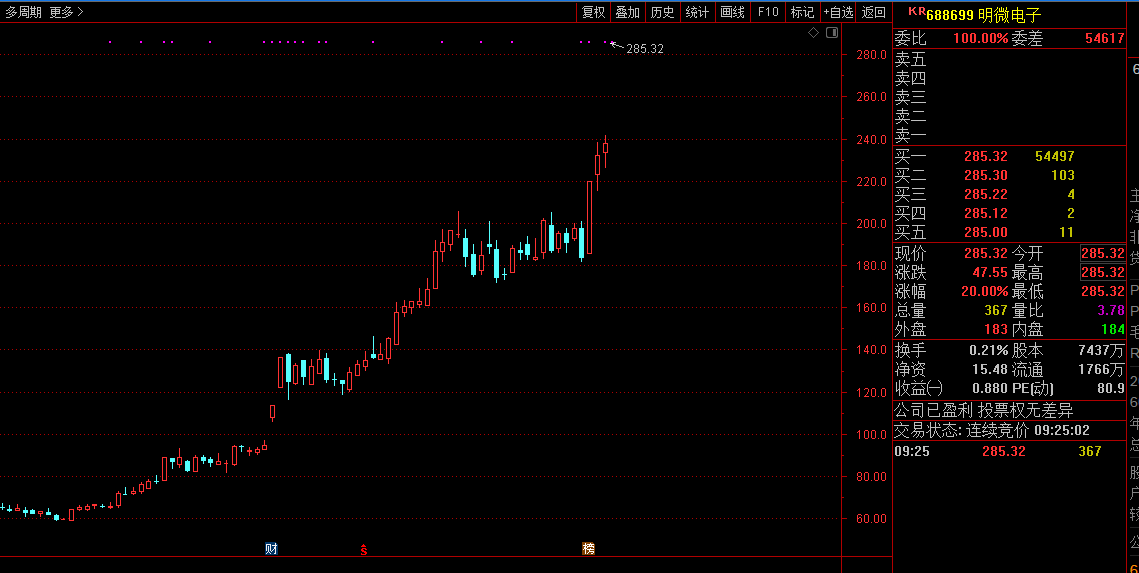Click the 财 financial event marker
The height and width of the screenshot is (573, 1139).
tap(271, 548)
